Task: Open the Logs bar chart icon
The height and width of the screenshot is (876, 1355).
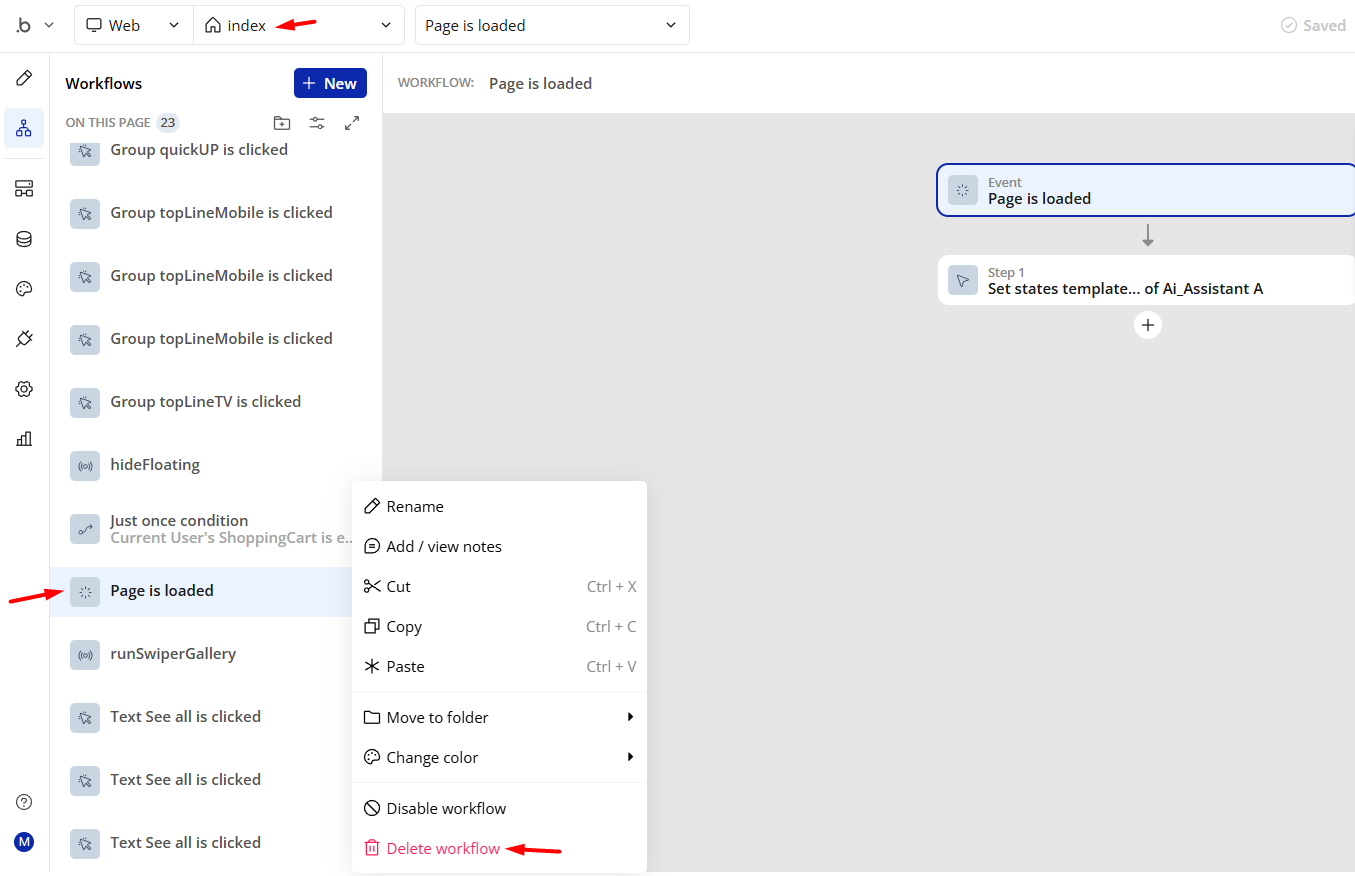Action: click(24, 438)
